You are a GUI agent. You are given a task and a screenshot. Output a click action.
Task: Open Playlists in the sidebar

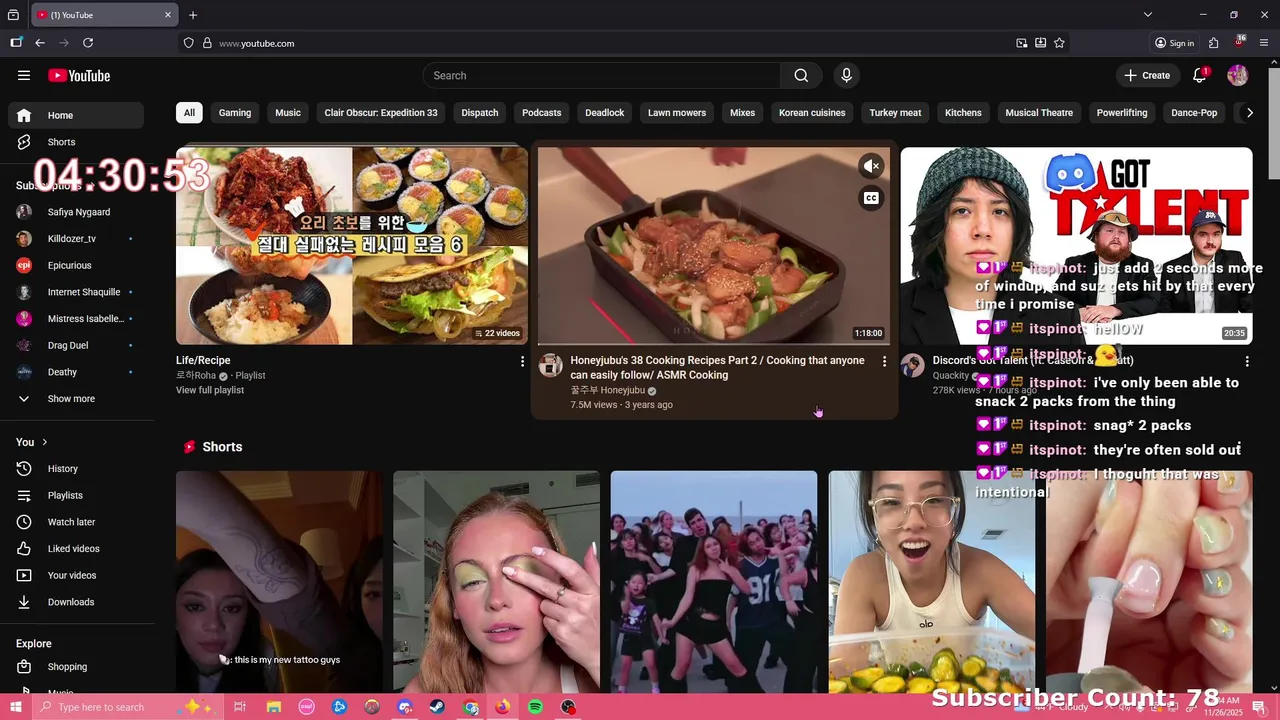pyautogui.click(x=76, y=495)
